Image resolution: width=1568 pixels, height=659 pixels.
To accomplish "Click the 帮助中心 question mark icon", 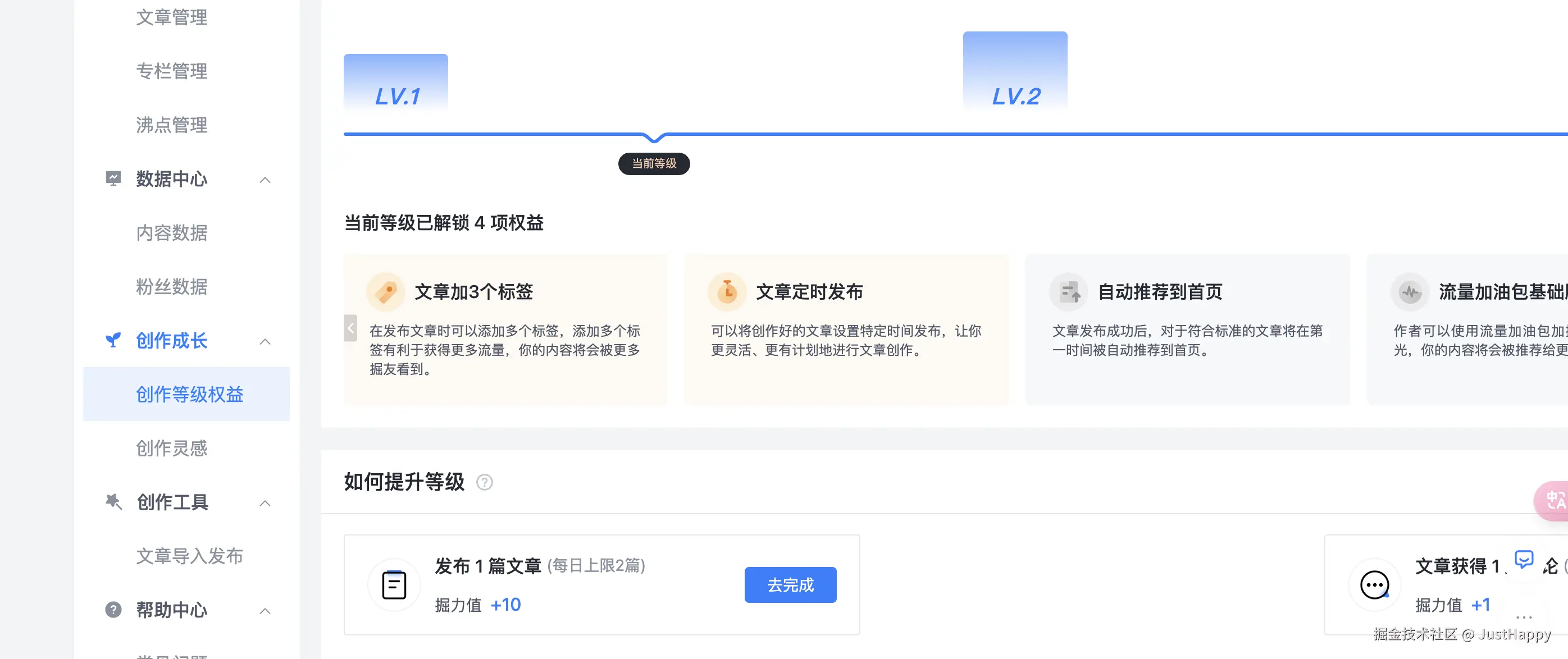I will point(113,610).
